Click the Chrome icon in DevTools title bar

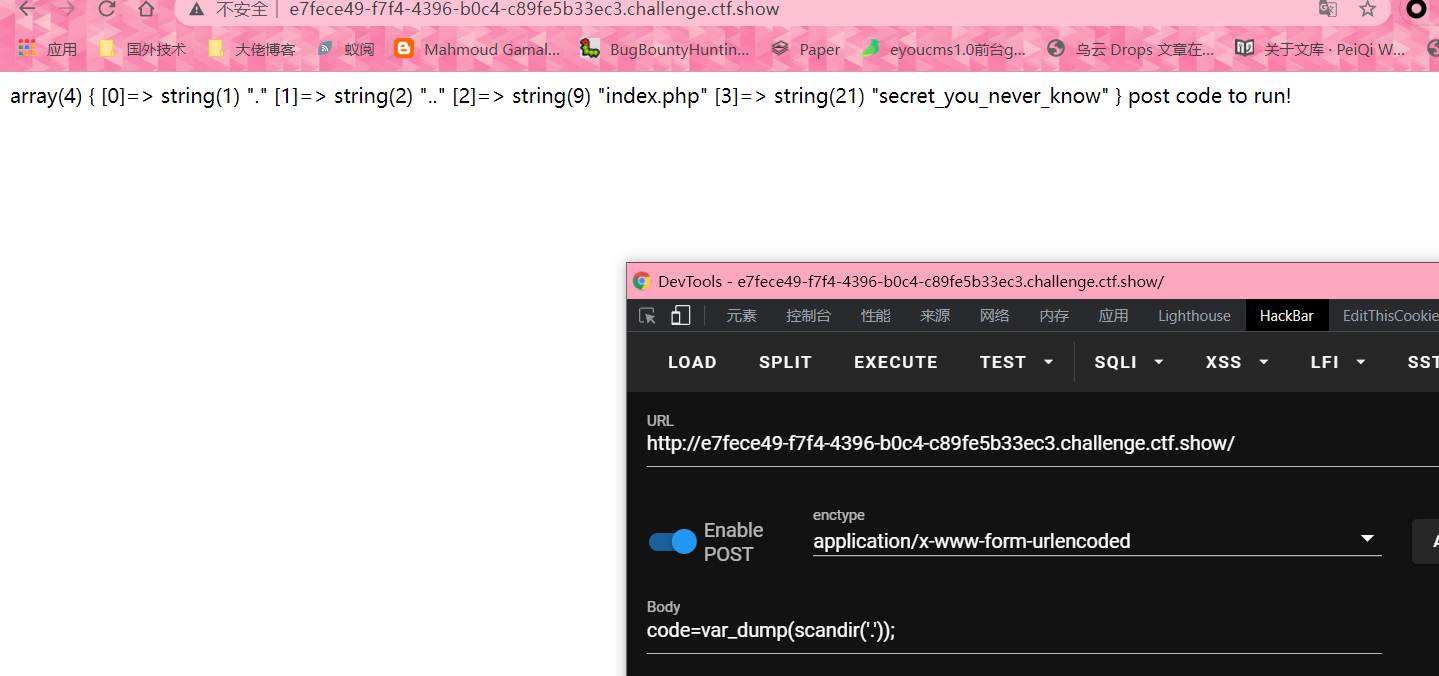pyautogui.click(x=642, y=281)
